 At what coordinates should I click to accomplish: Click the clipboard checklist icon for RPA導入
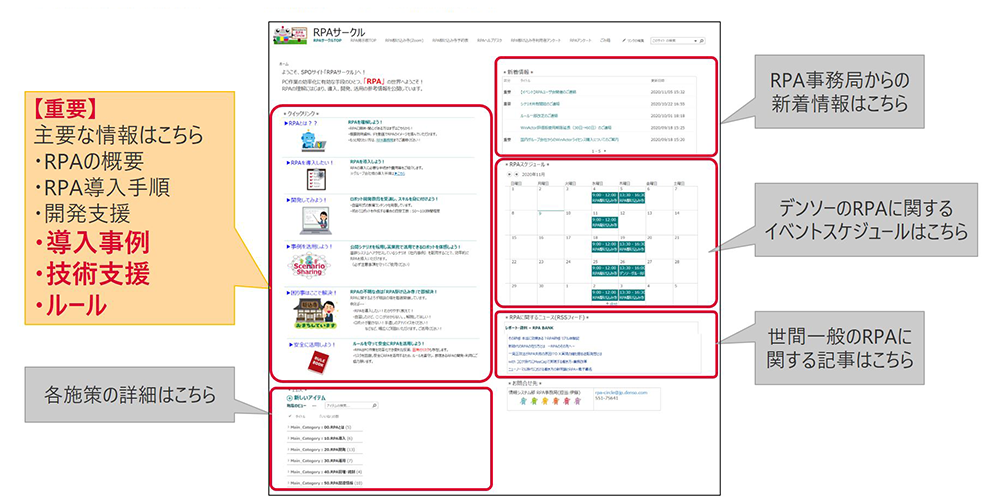click(316, 178)
